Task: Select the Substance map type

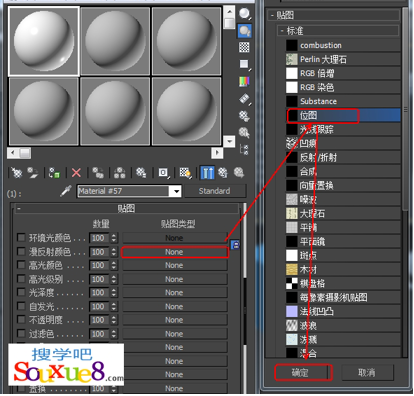Action: (x=343, y=101)
